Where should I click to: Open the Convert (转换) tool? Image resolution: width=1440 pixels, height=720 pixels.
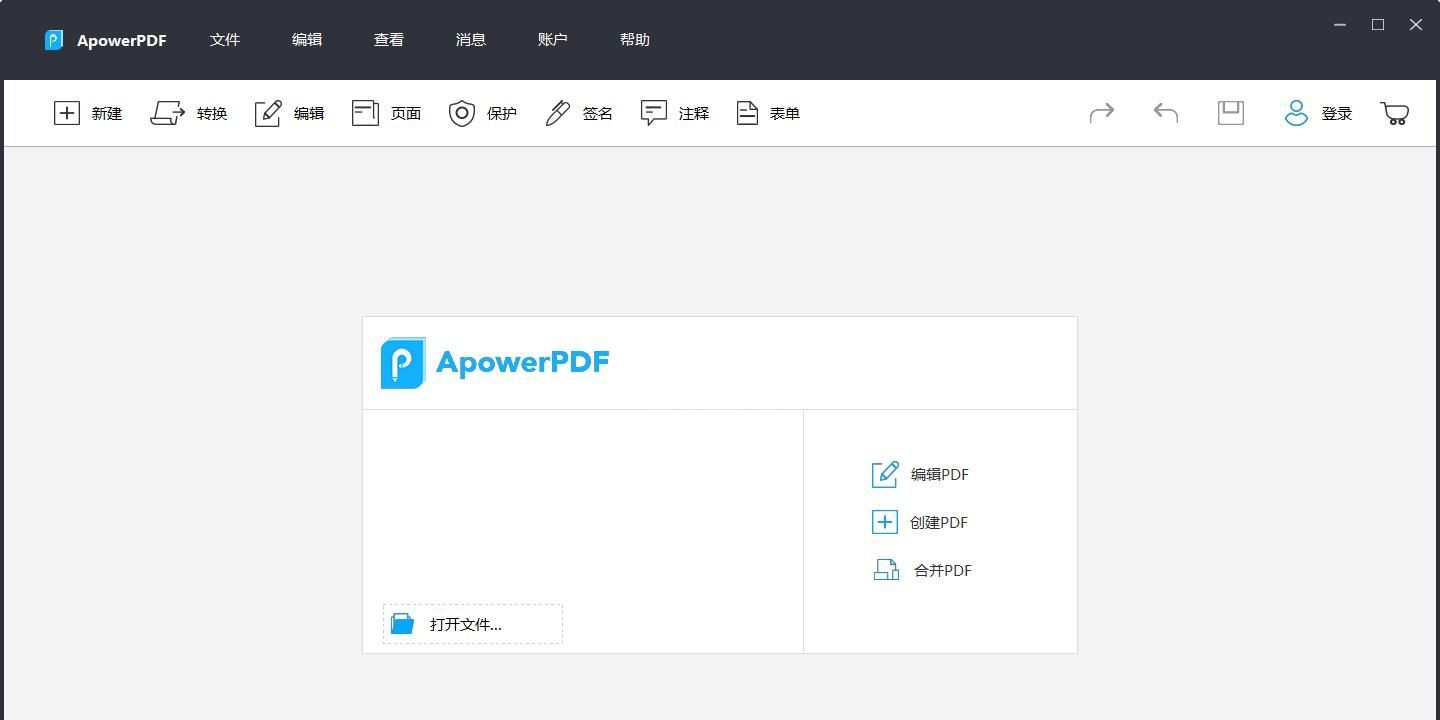[168, 113]
